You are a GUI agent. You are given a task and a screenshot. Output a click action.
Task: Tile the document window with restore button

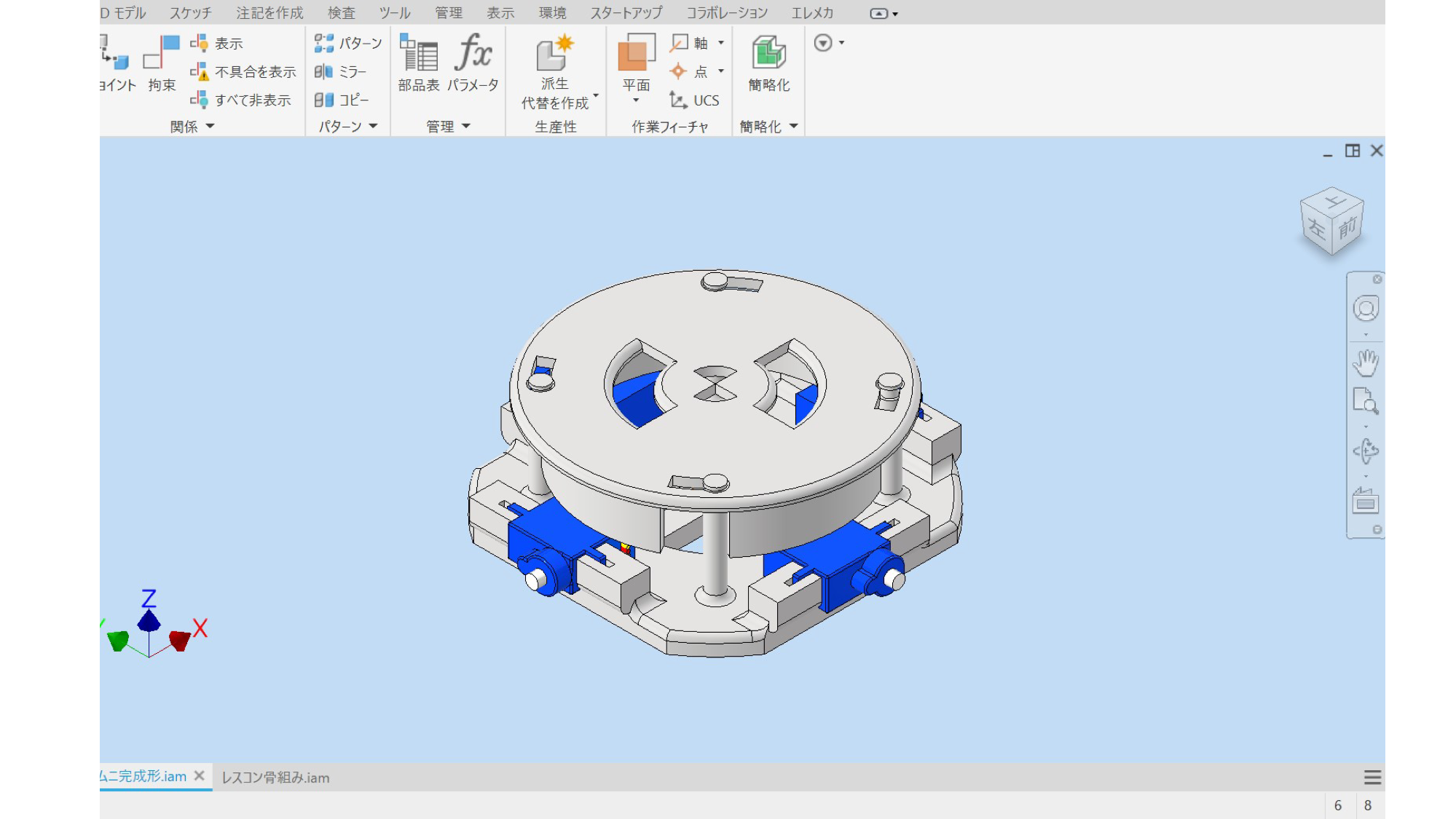click(1353, 151)
